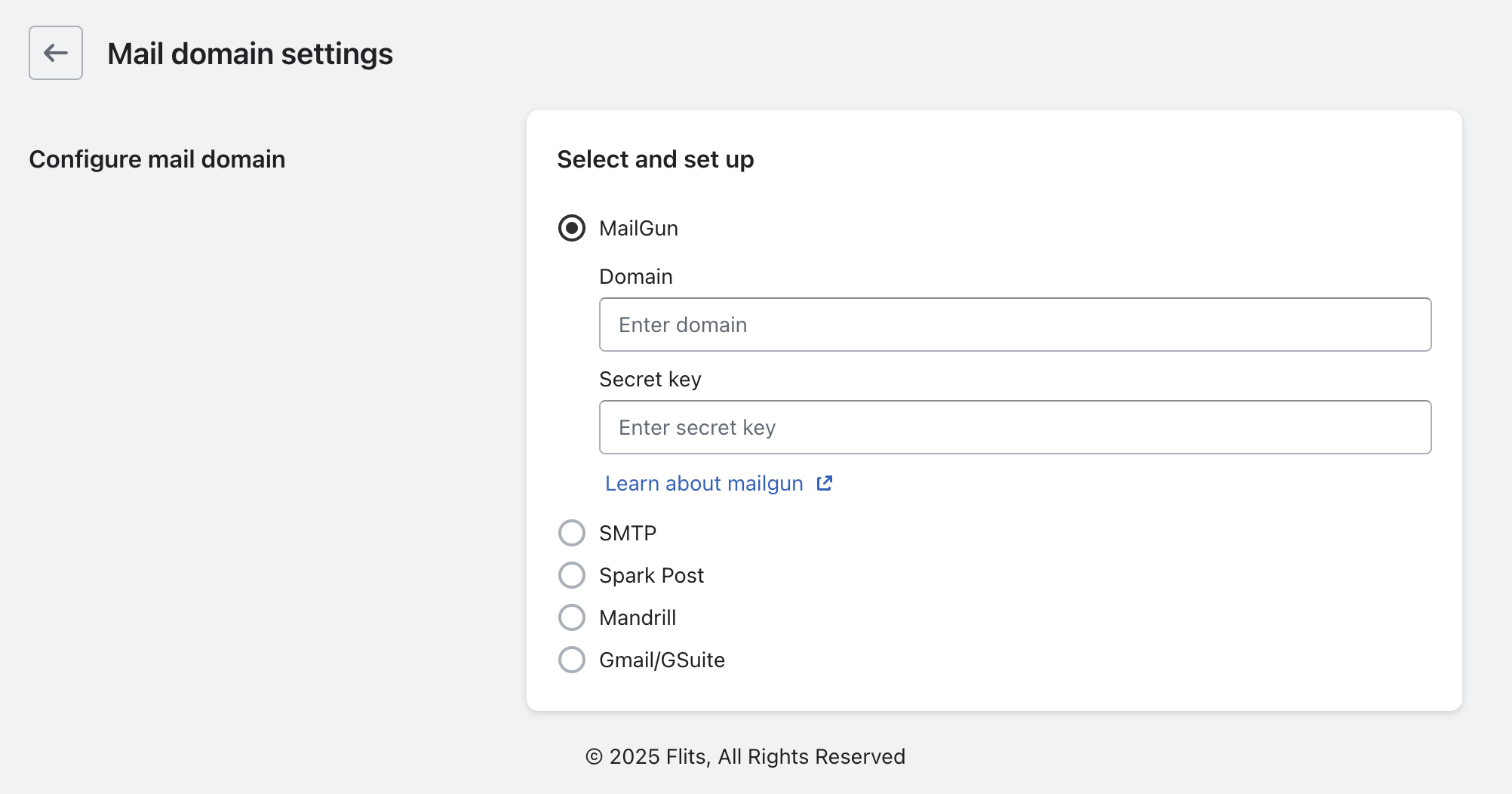This screenshot has height=794, width=1512.
Task: Enable the Mandrill radio button circle
Action: coord(572,617)
